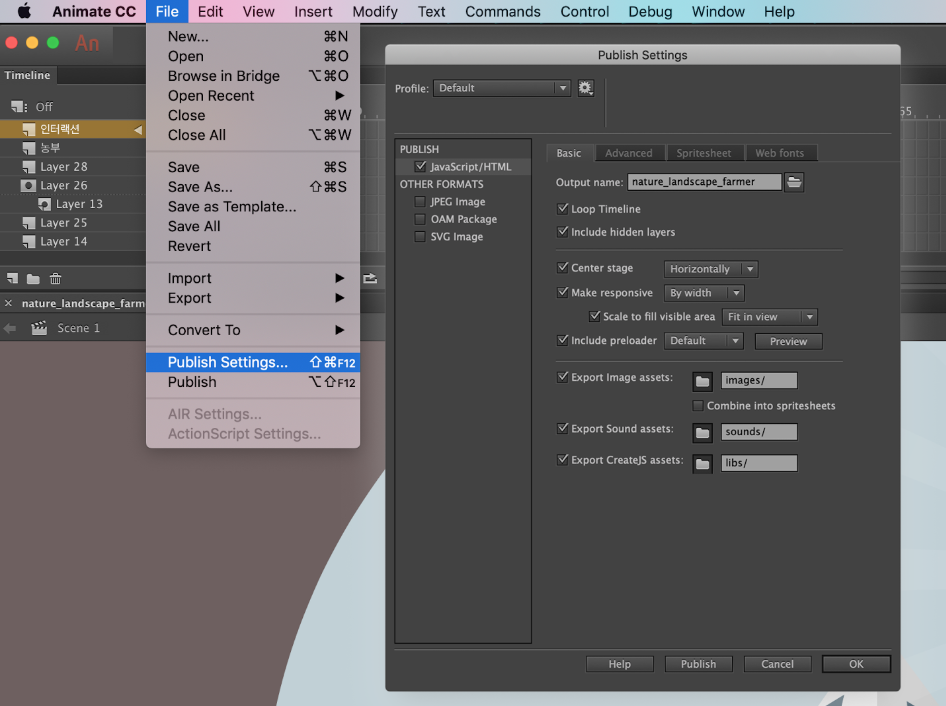Click the icon right of the File menu near Import
The height and width of the screenshot is (706, 946).
point(370,278)
